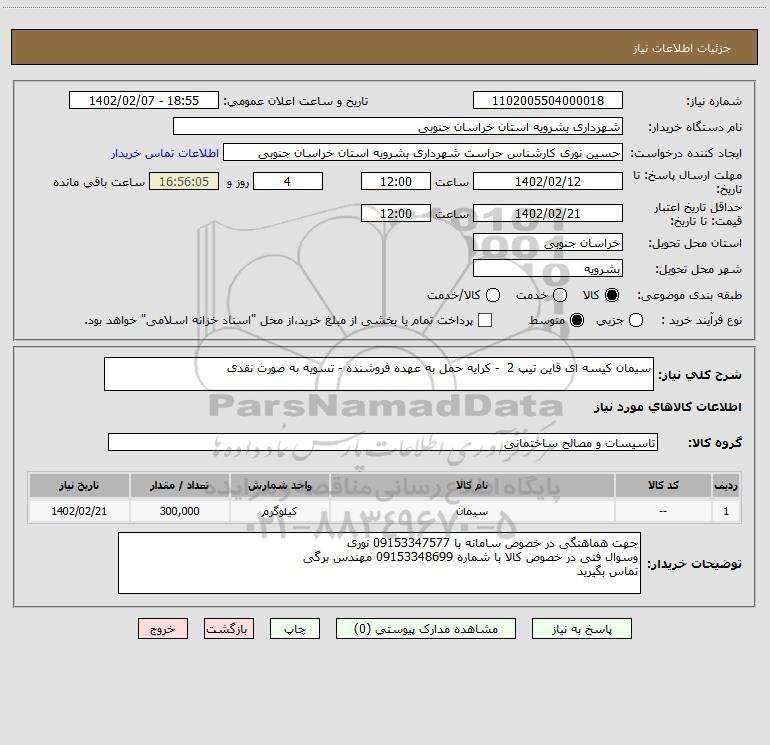770x745 pixels.
Task: Click the 300,000 quantity cell
Action: coord(179,511)
